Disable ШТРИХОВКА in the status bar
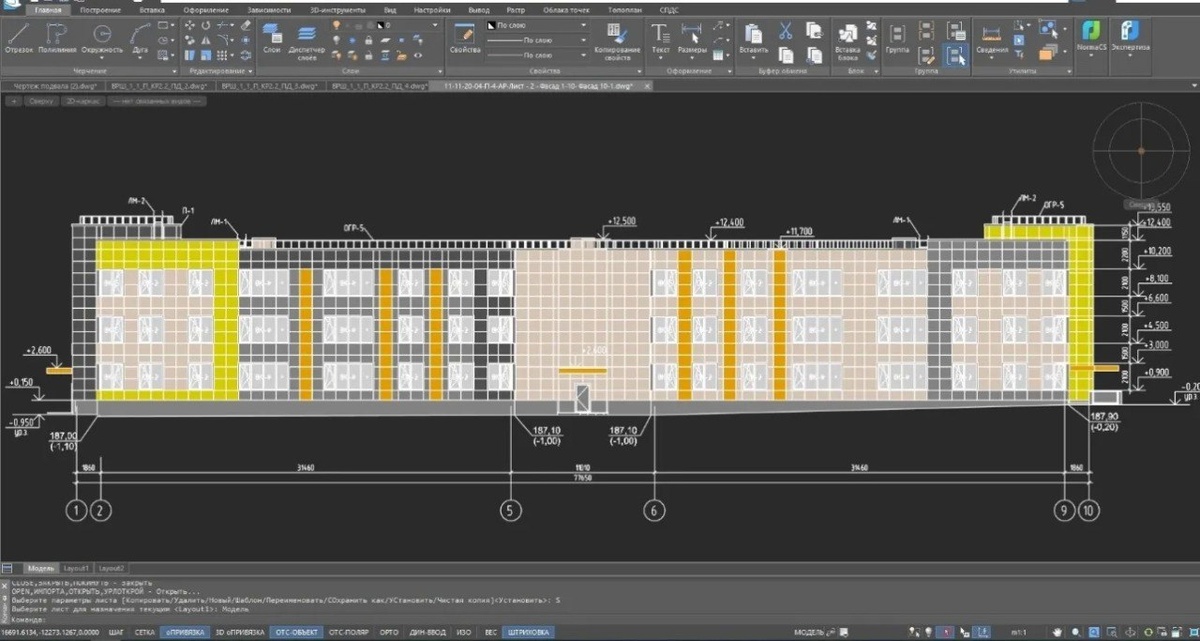Screen dimensions: 1200x641 (x=529, y=632)
